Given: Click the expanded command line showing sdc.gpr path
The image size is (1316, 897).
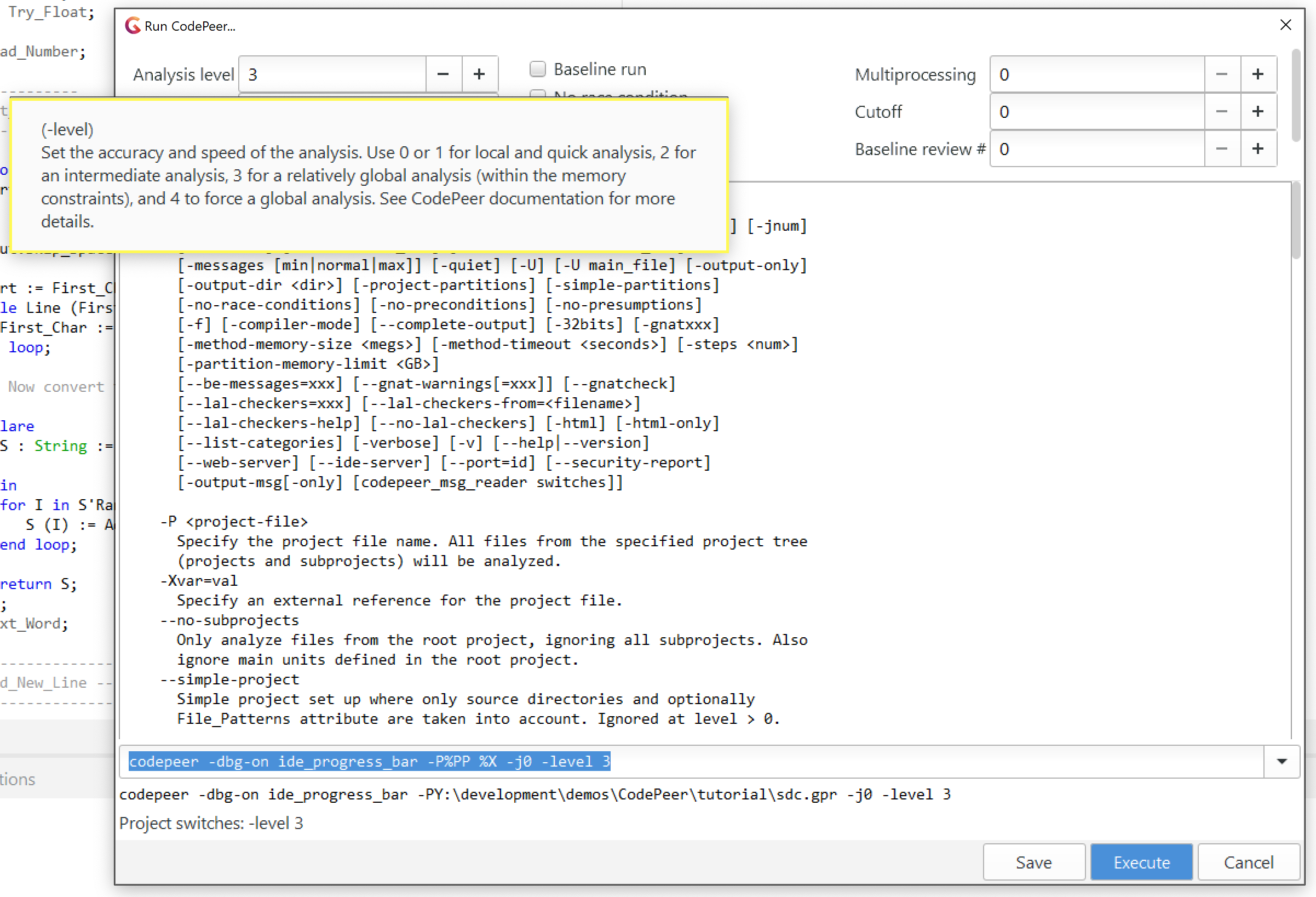Looking at the screenshot, I should tap(535, 795).
